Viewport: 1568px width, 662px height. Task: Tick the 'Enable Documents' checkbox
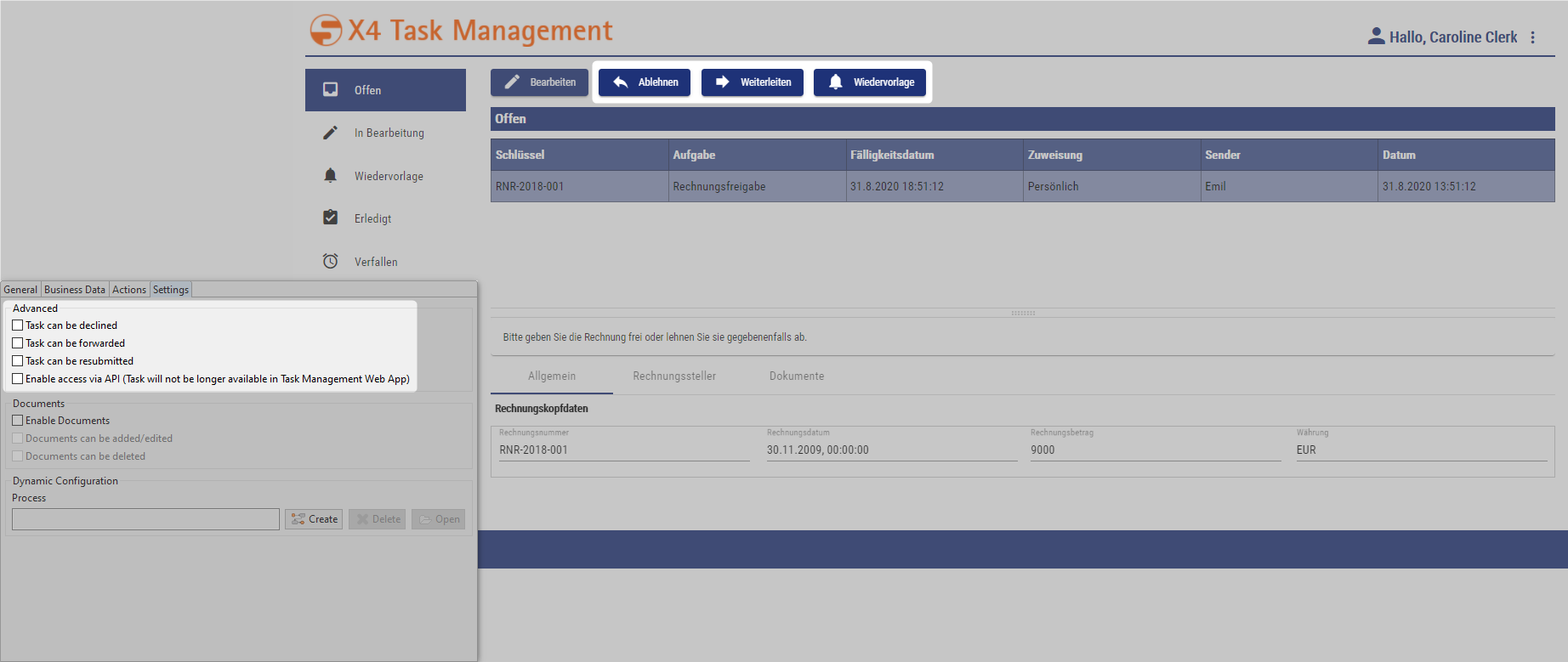(18, 421)
